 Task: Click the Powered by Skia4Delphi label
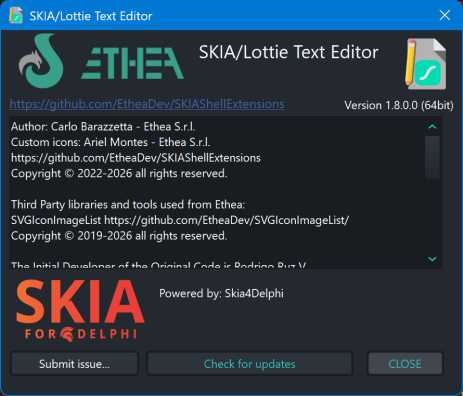point(221,293)
